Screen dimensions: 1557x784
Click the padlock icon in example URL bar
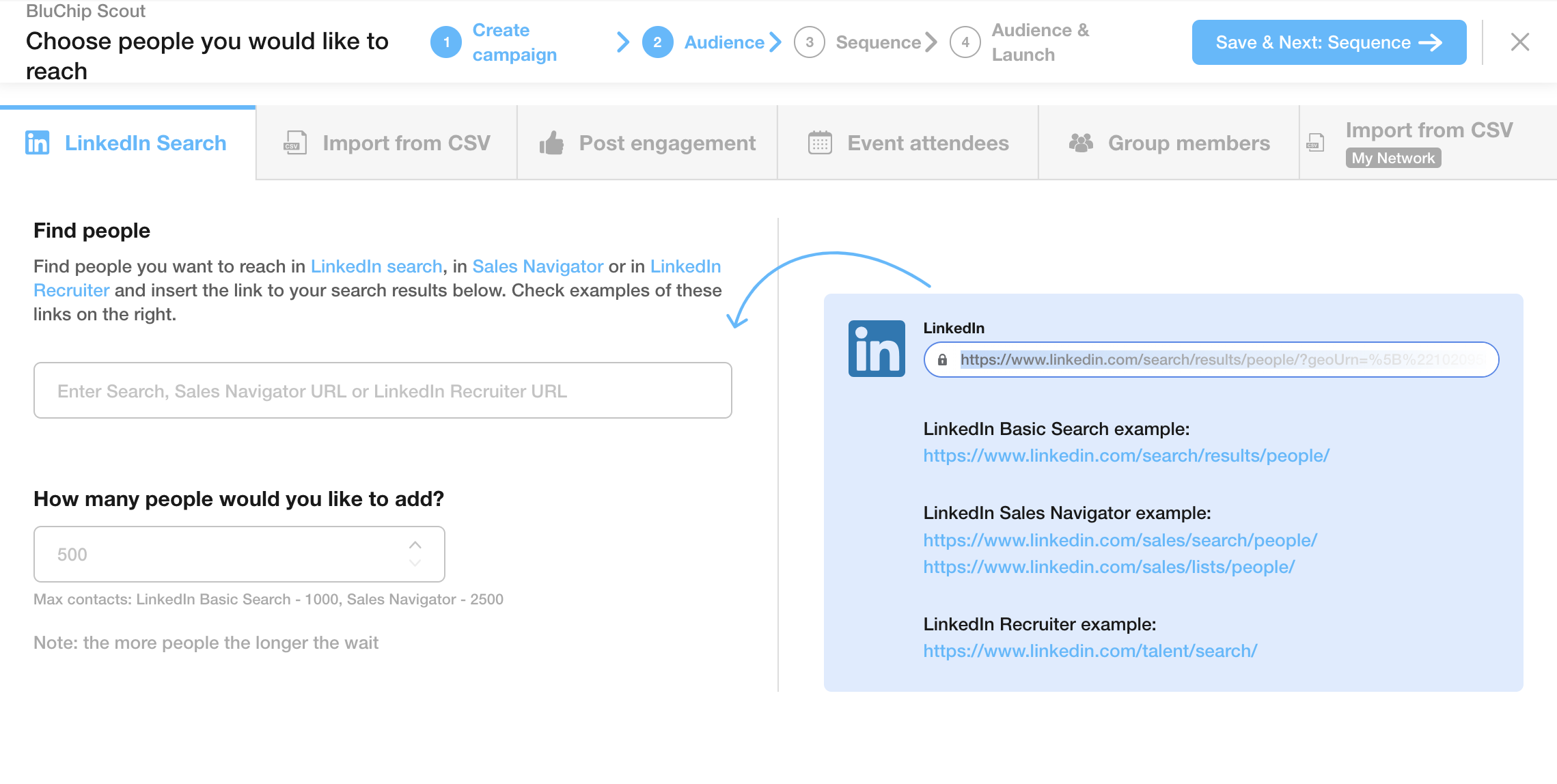pyautogui.click(x=942, y=360)
